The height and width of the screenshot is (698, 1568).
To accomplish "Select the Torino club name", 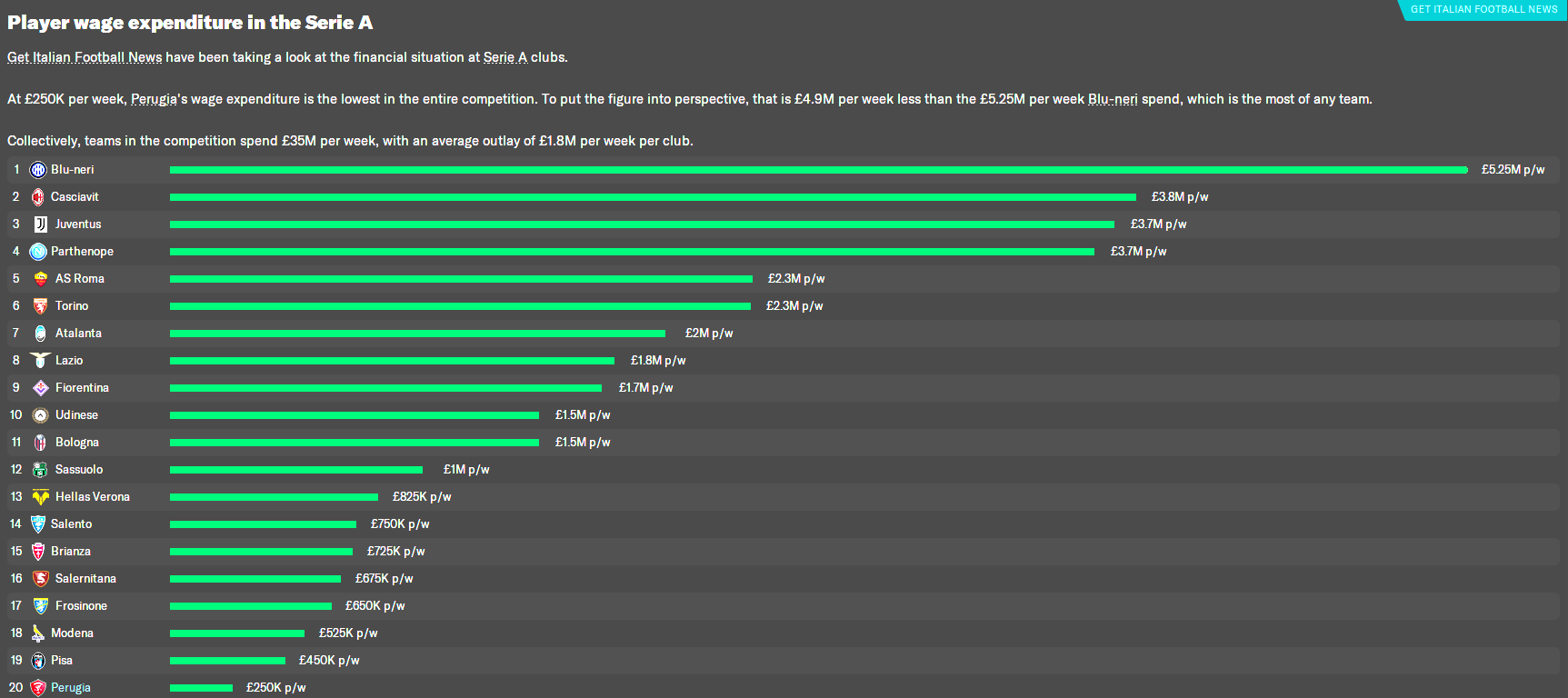I will (x=72, y=306).
